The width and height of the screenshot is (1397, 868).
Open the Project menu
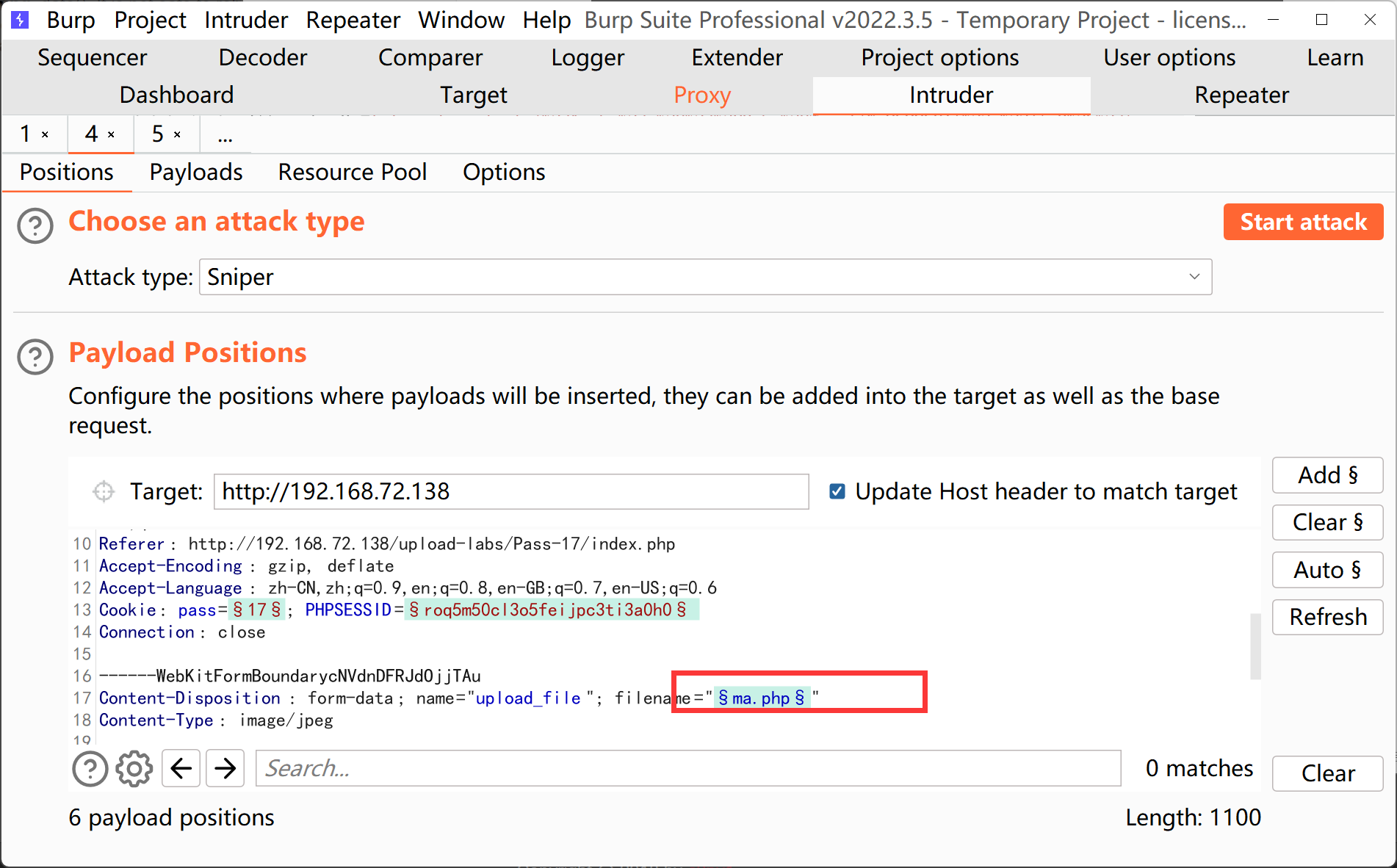coord(150,20)
